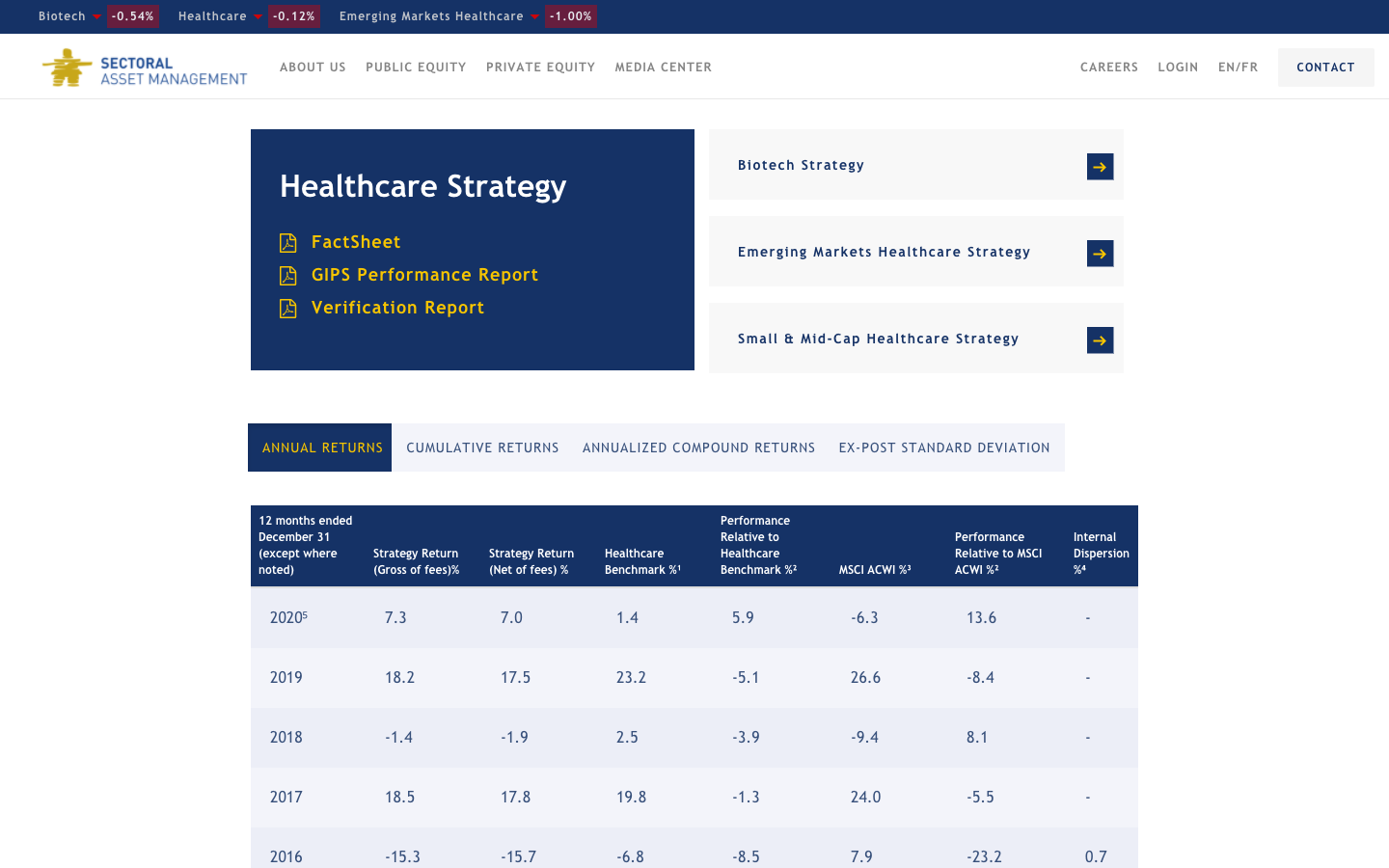
Task: Open the GIPS Performance Report PDF icon
Action: pos(287,276)
